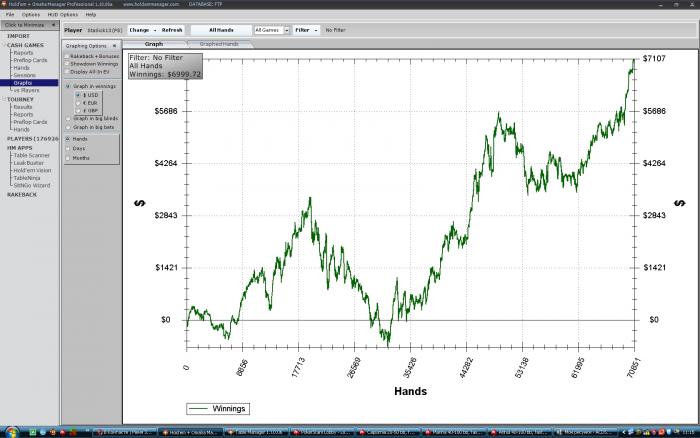Close the Graphing Options panel
This screenshot has height=438, width=700.
(x=114, y=46)
